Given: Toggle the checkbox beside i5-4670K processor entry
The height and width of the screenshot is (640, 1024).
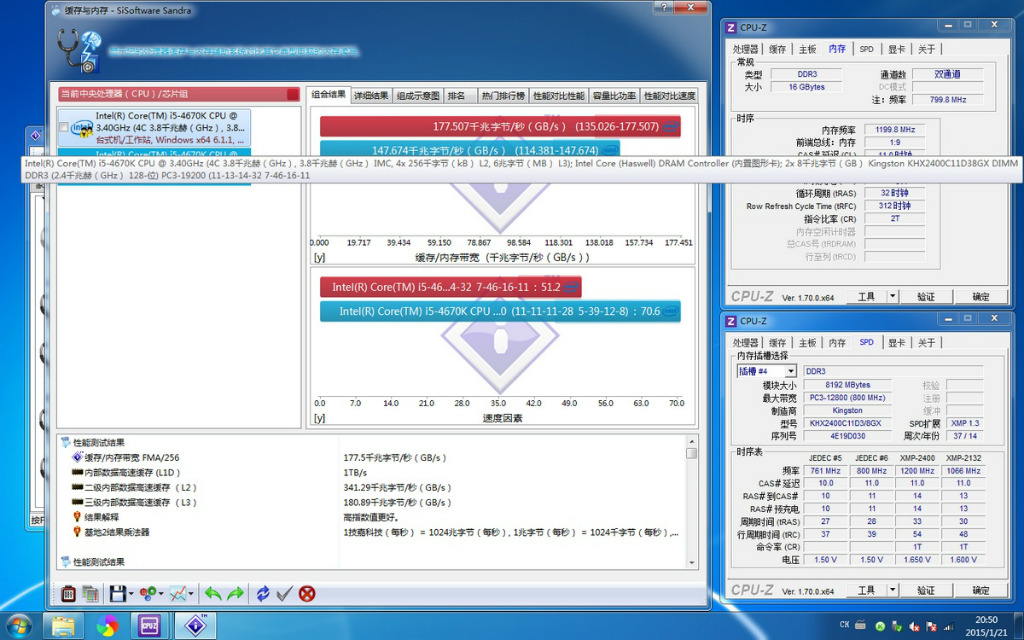Looking at the screenshot, I should pos(63,127).
